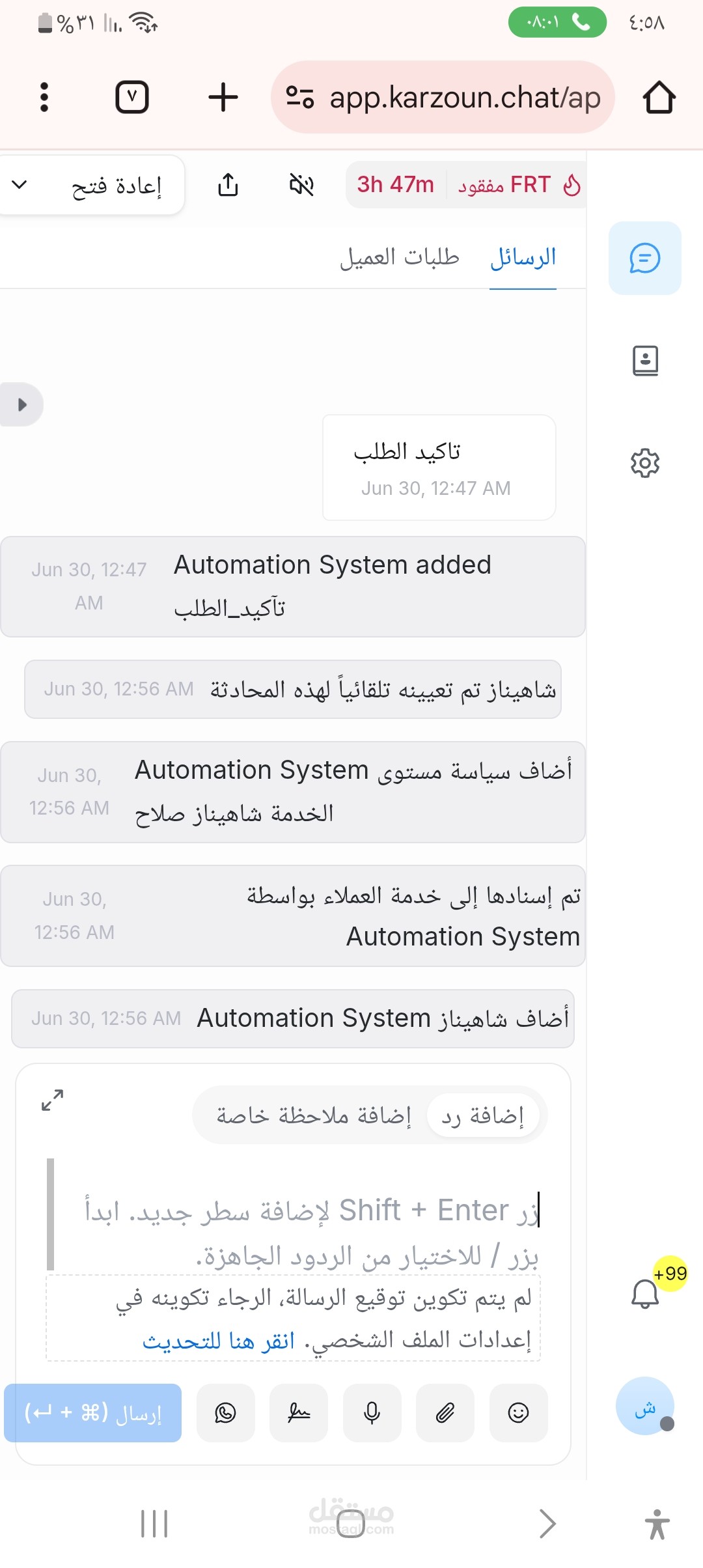Open the conversations chat bubble icon in sidebar
703x1568 pixels.
(x=644, y=258)
